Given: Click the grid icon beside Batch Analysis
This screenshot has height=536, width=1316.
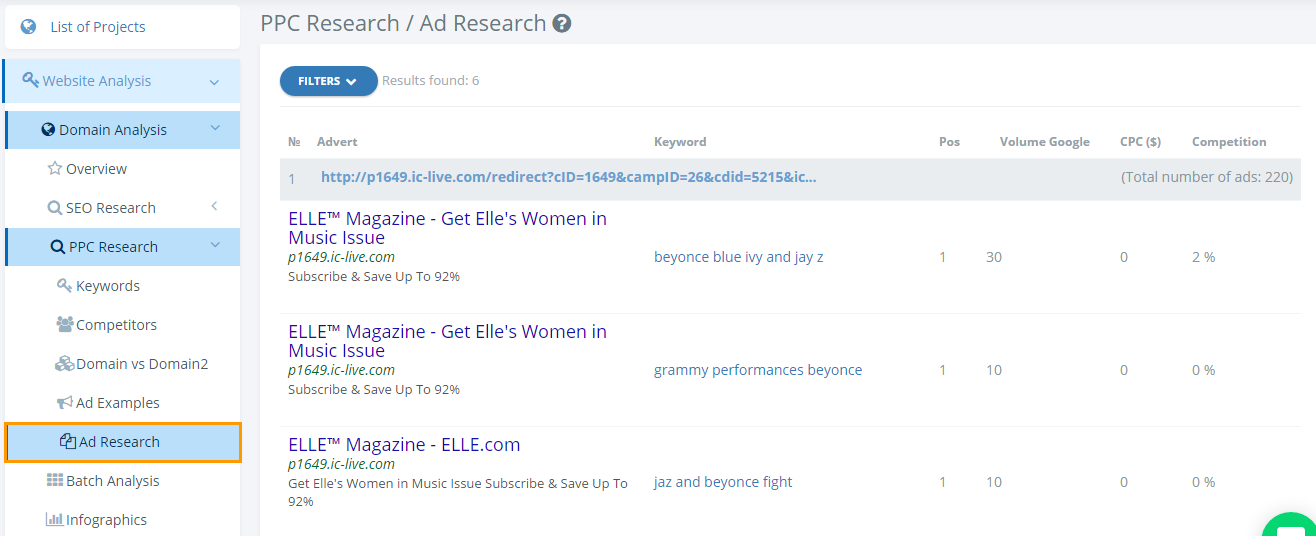Looking at the screenshot, I should 55,481.
